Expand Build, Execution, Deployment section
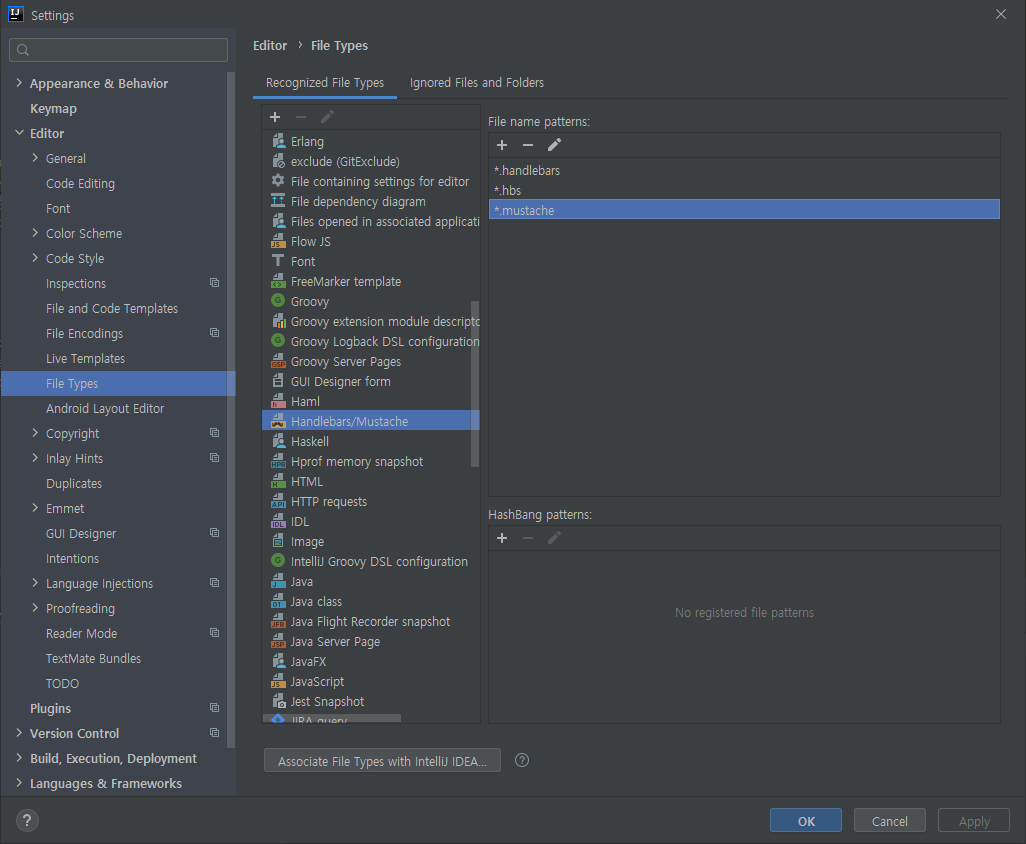The height and width of the screenshot is (844, 1026). [19, 758]
